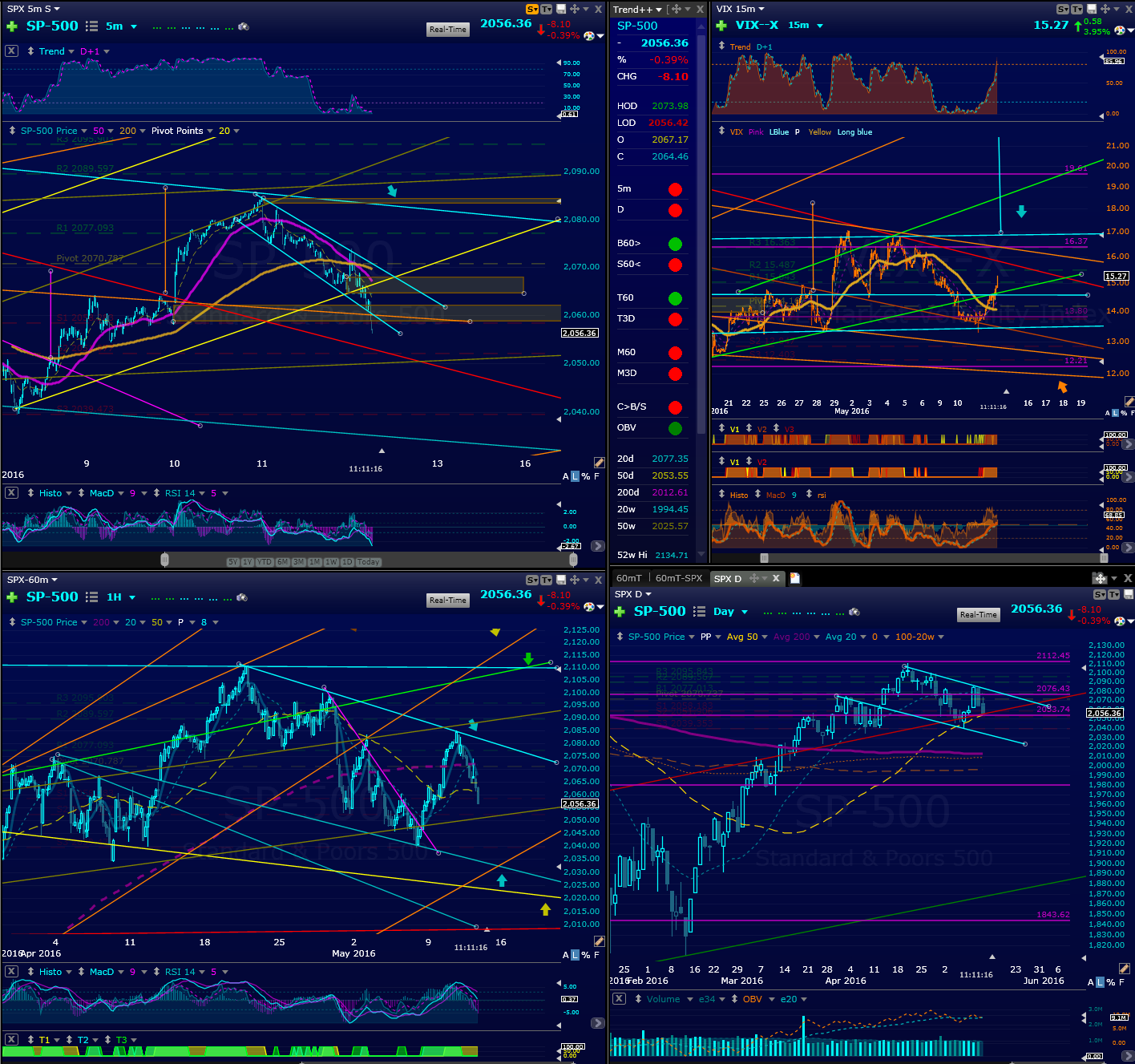Open color palette icon in SPX D chart
1135x1064 pixels.
pyautogui.click(x=1120, y=621)
